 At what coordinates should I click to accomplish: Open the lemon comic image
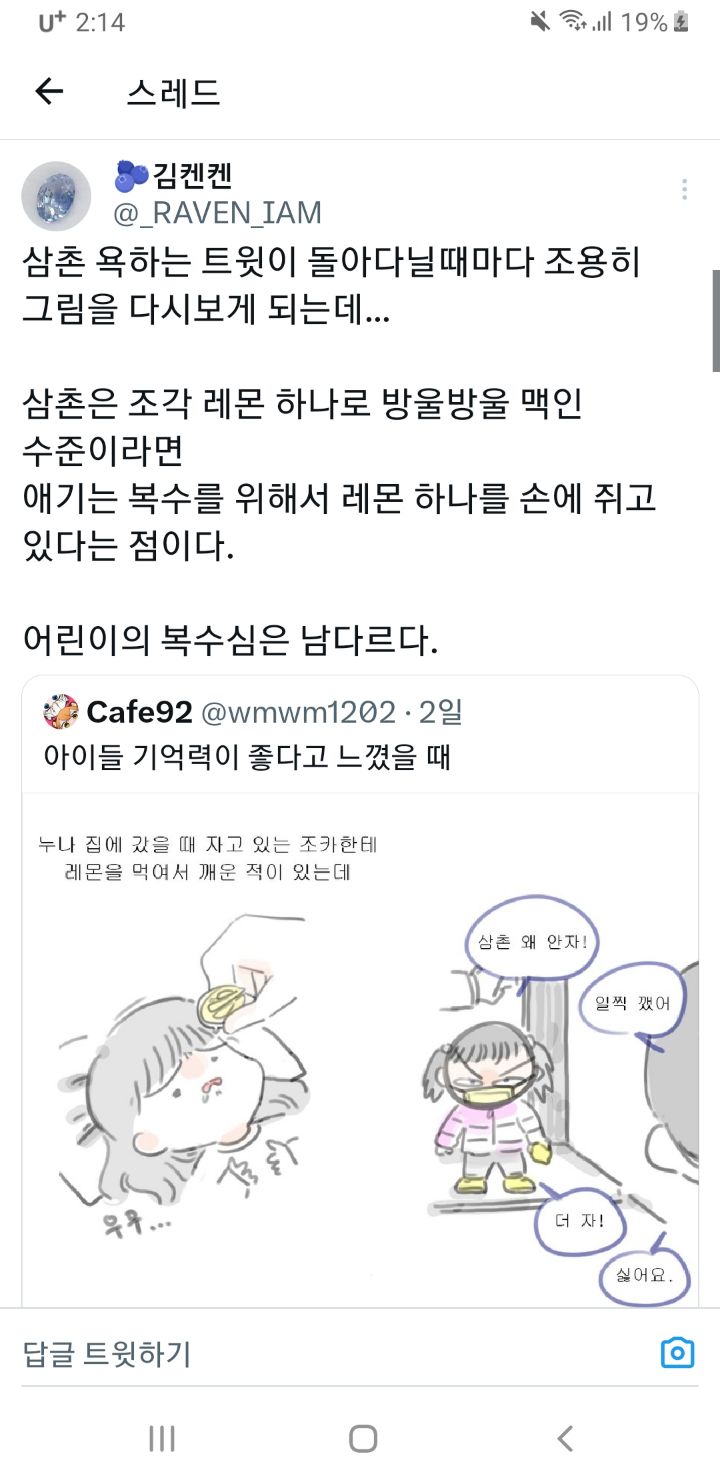[360, 1050]
